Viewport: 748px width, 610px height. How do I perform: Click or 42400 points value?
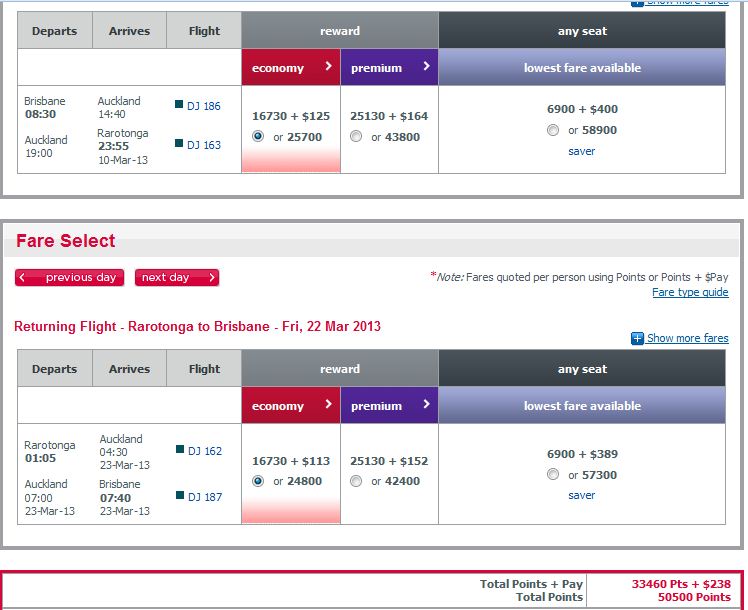tap(395, 481)
